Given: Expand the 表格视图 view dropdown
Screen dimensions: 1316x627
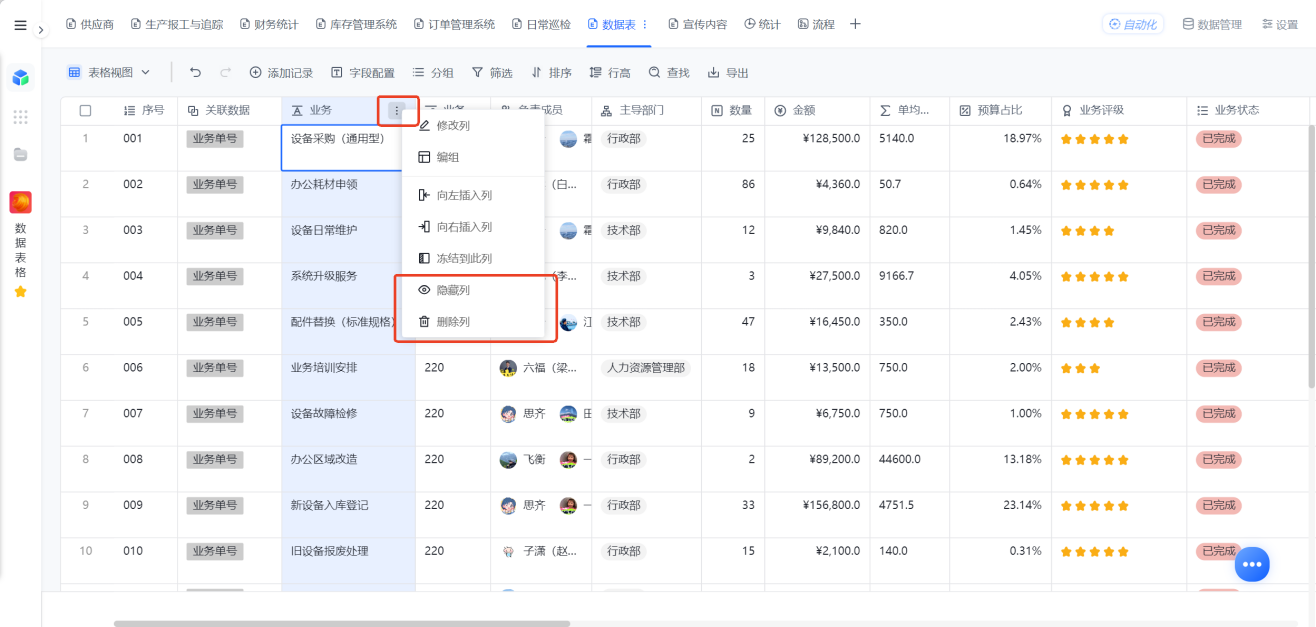Looking at the screenshot, I should pos(109,72).
